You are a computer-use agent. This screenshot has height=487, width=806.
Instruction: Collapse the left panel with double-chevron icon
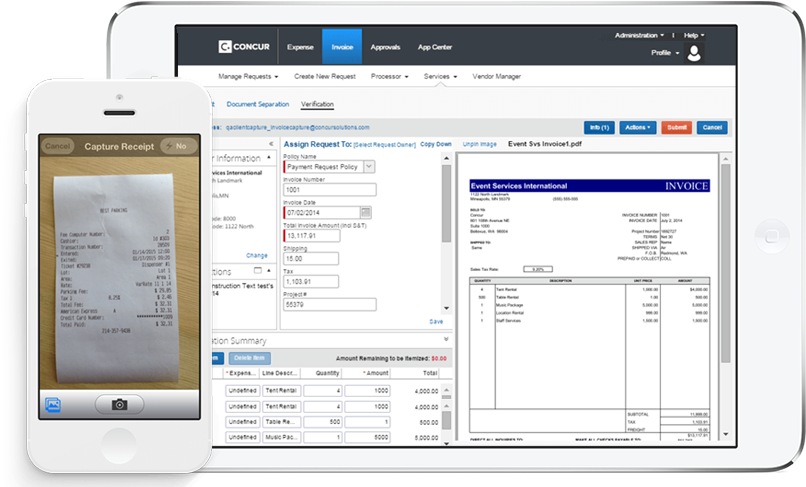[x=271, y=144]
